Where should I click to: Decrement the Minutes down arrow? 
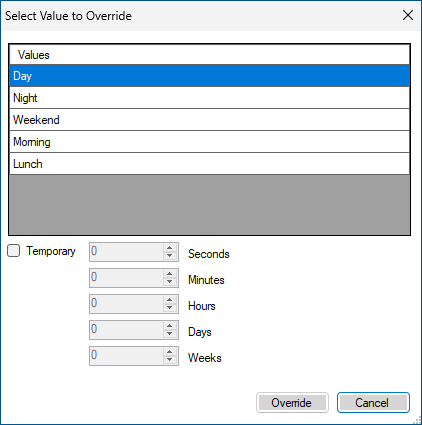(170, 282)
